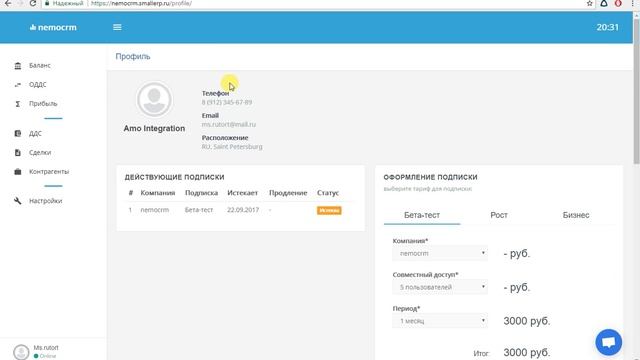Click the Opera extension icon
The height and width of the screenshot is (360, 640).
(x=618, y=3)
